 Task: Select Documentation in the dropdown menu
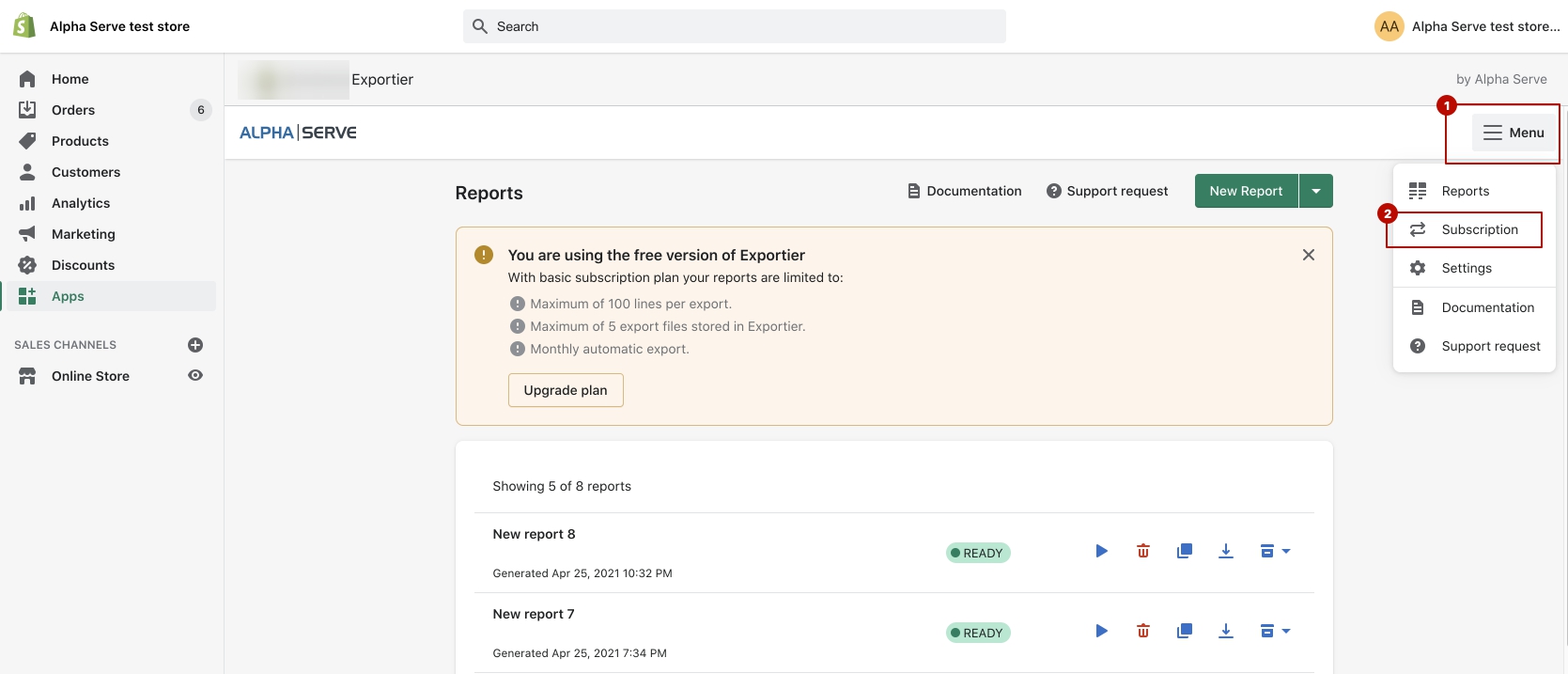click(1474, 307)
